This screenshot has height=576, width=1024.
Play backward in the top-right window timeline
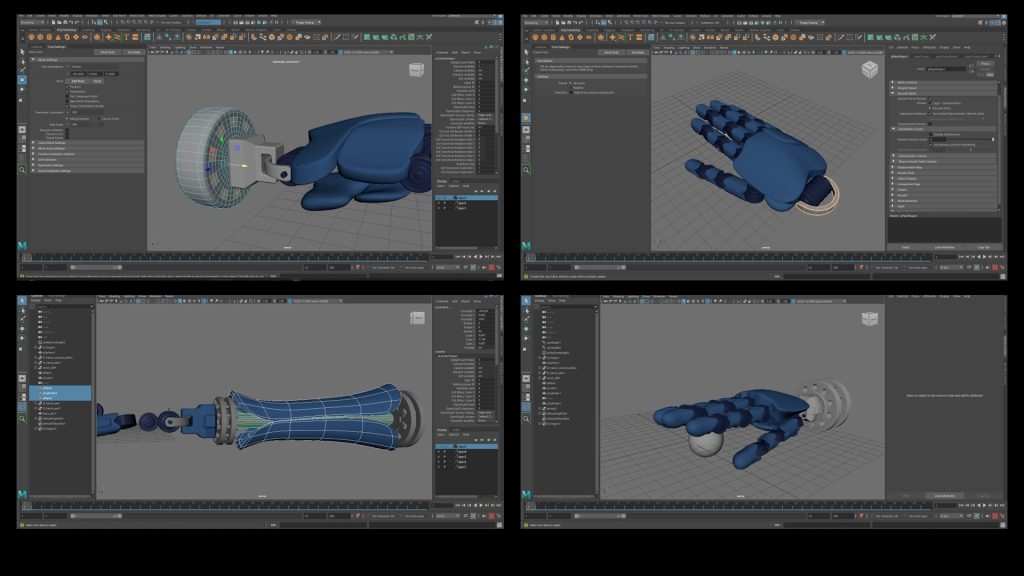point(980,257)
